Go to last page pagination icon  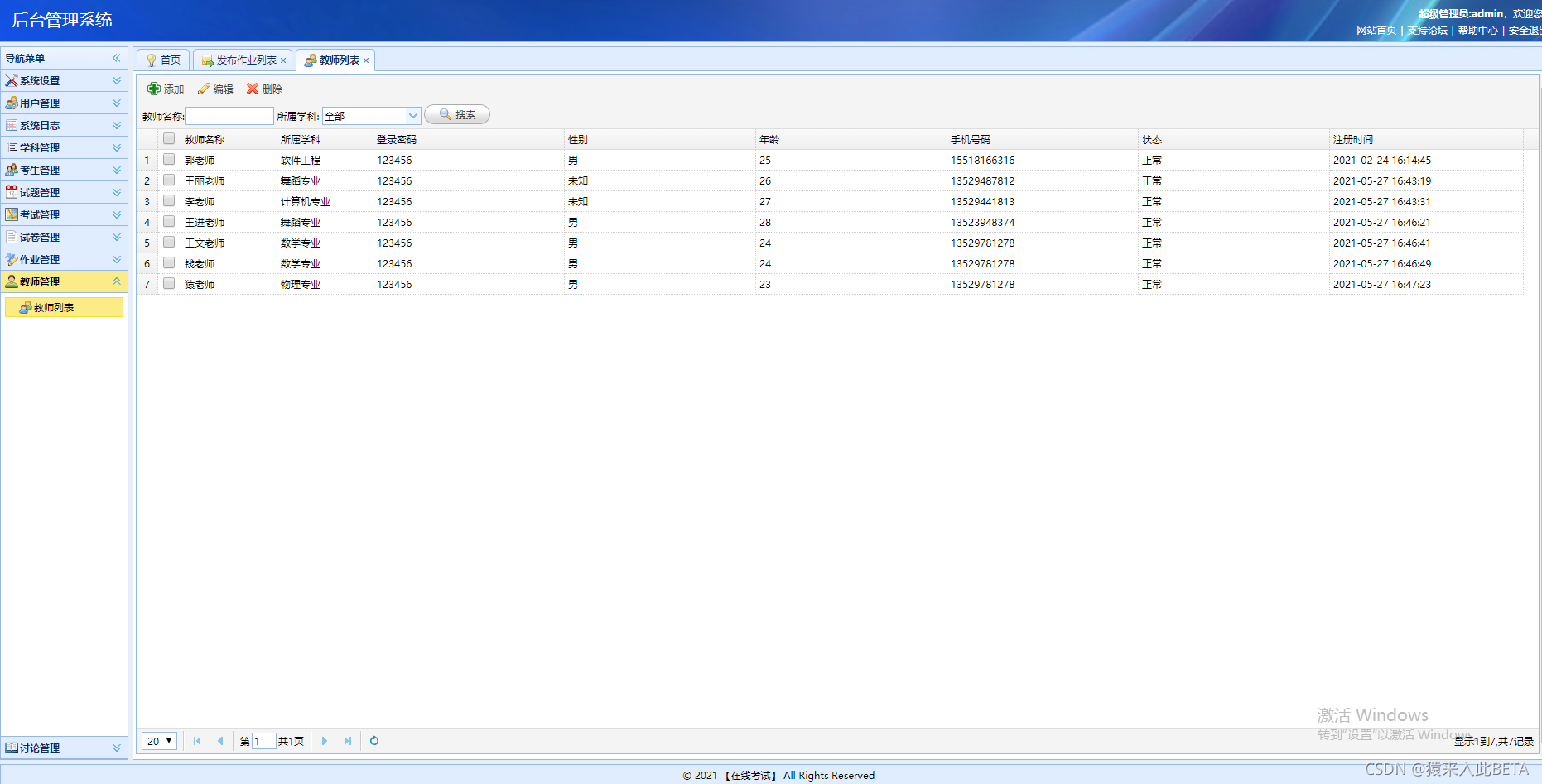click(x=348, y=741)
